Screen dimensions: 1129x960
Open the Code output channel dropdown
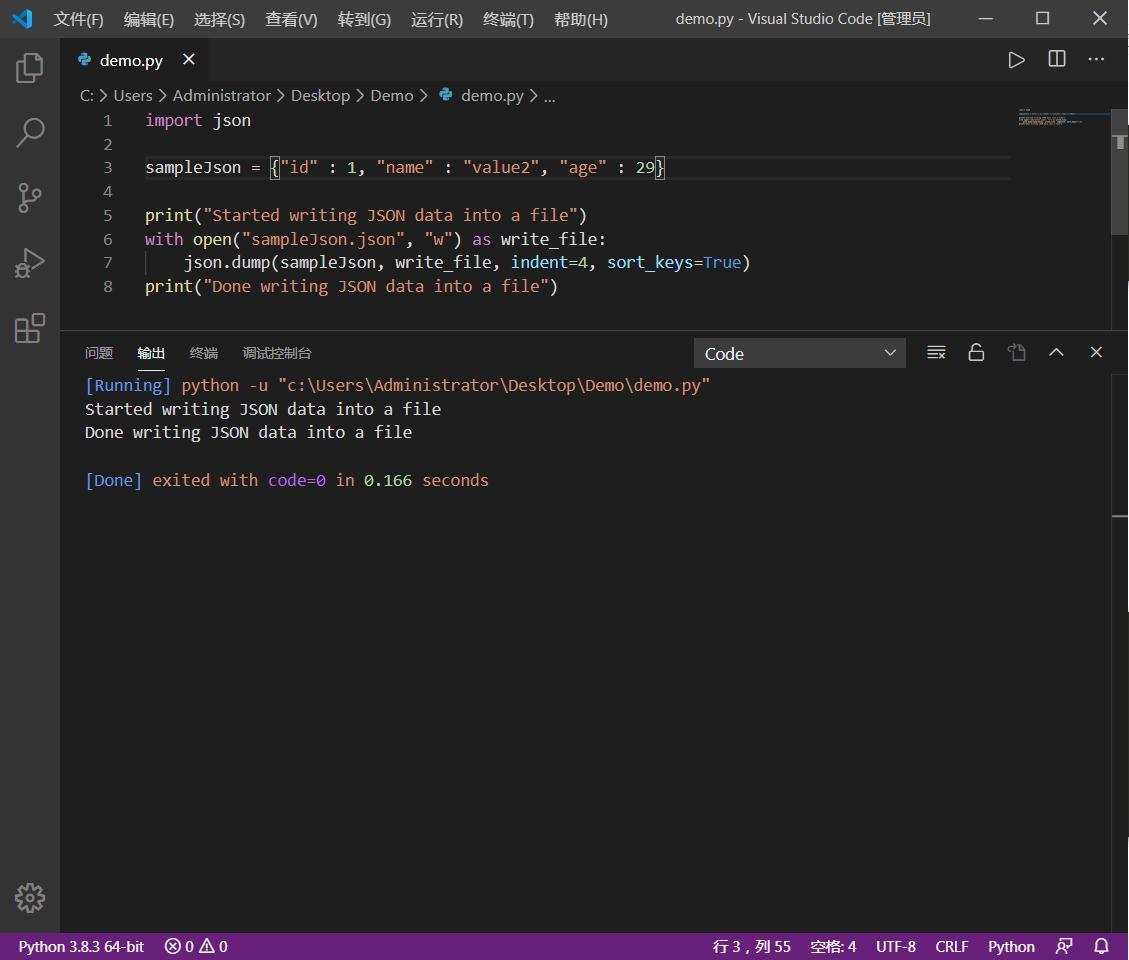tap(799, 352)
